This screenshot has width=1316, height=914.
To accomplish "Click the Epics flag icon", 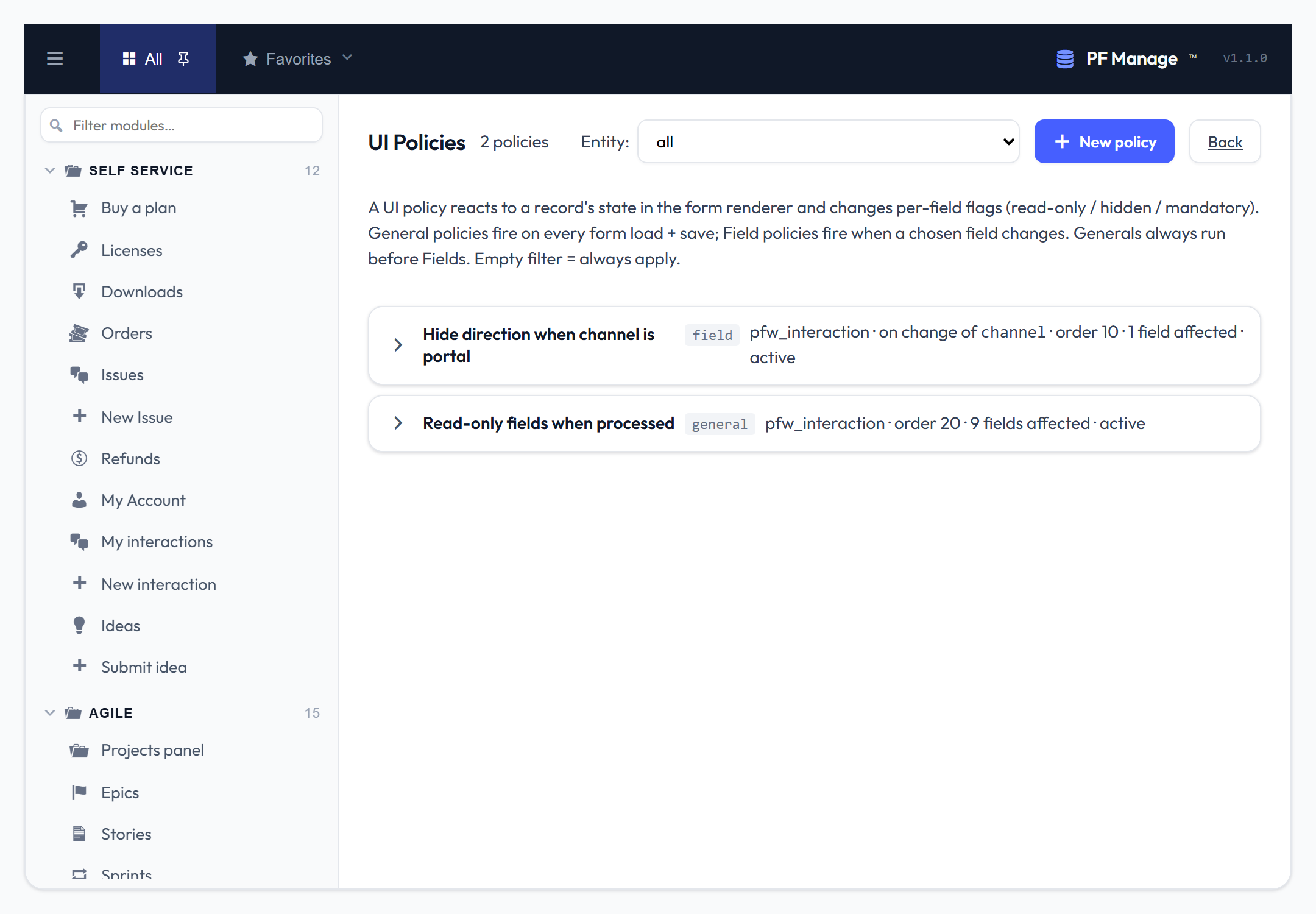I will pyautogui.click(x=79, y=792).
